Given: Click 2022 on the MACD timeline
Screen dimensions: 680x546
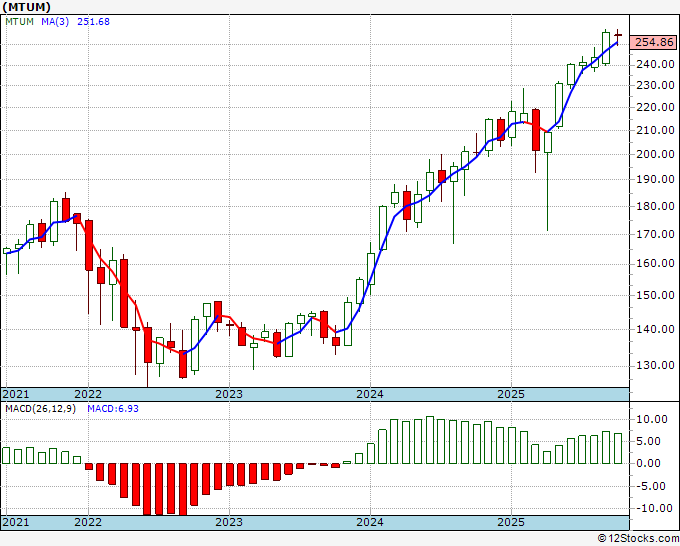Looking at the screenshot, I should tap(88, 522).
